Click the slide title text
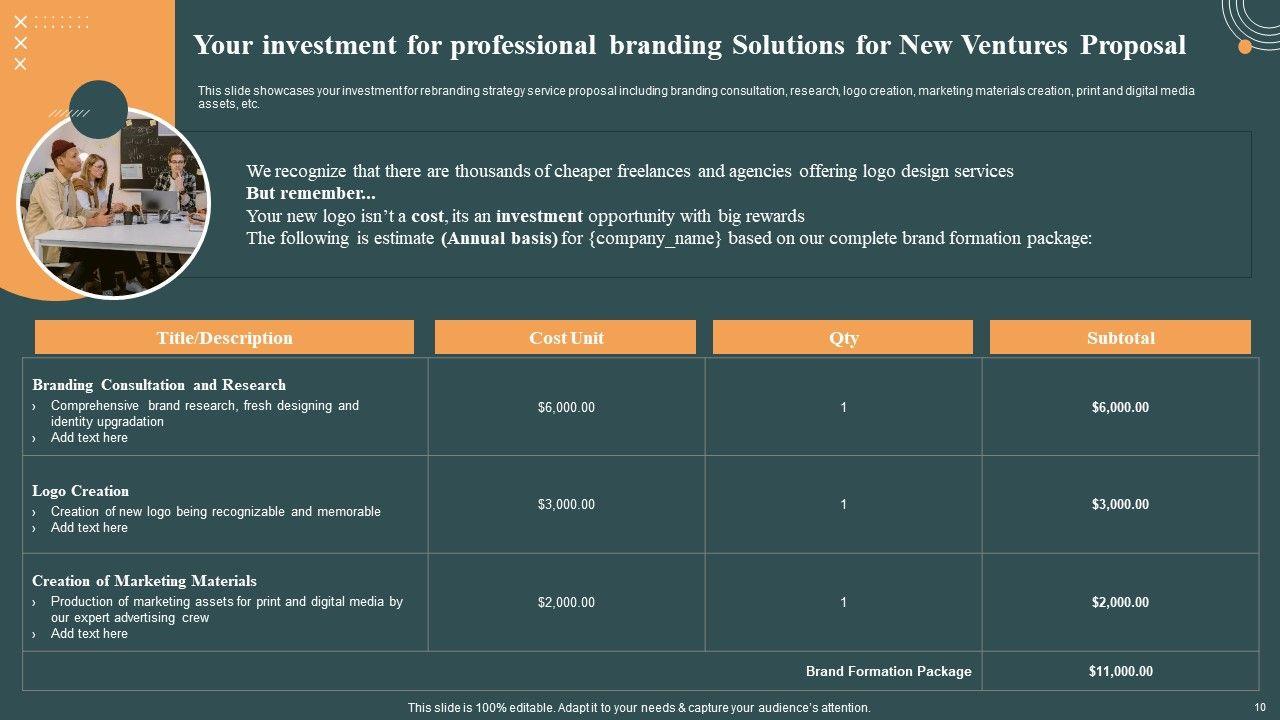Screen dimensions: 1280x720 pyautogui.click(x=689, y=45)
